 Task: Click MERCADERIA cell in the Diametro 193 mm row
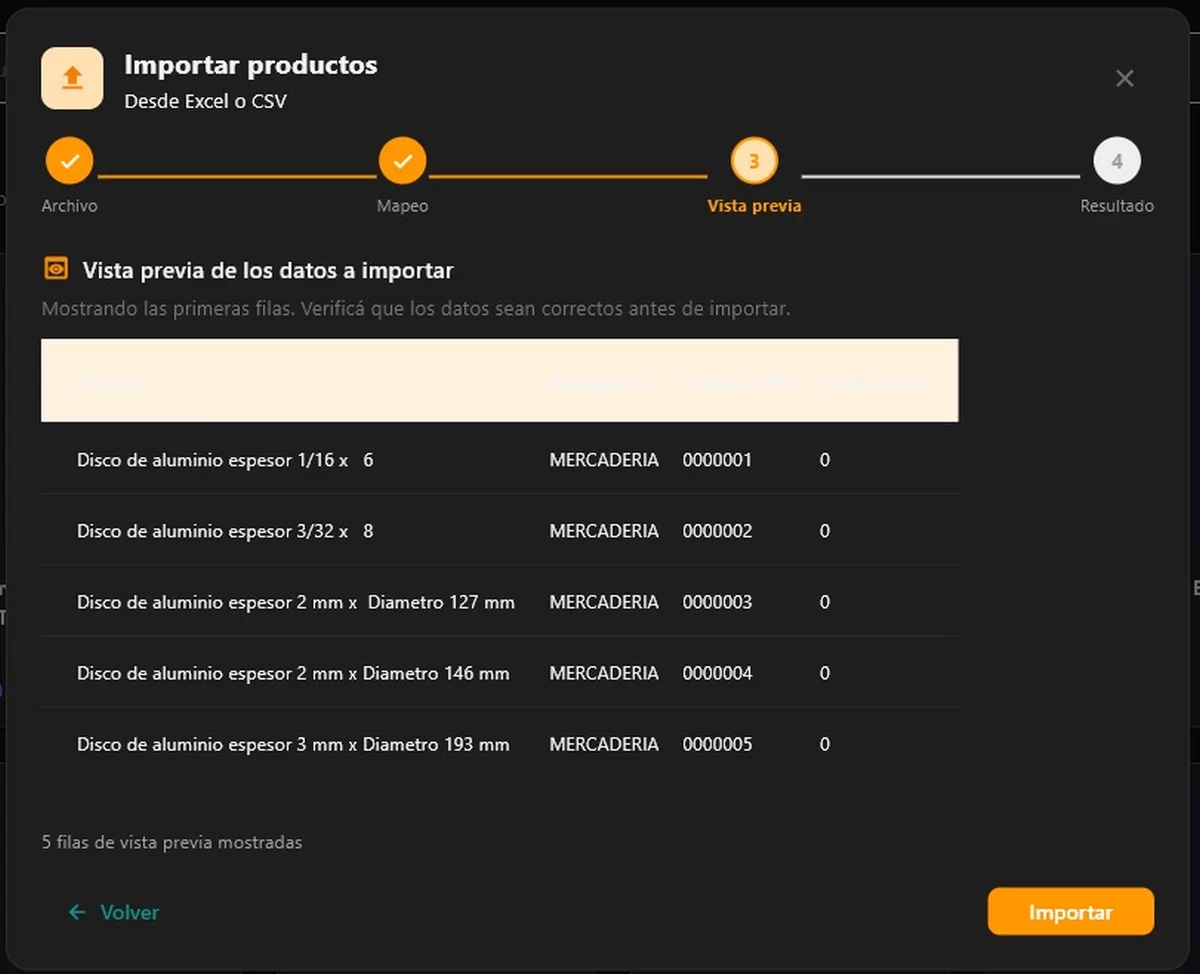tap(604, 744)
